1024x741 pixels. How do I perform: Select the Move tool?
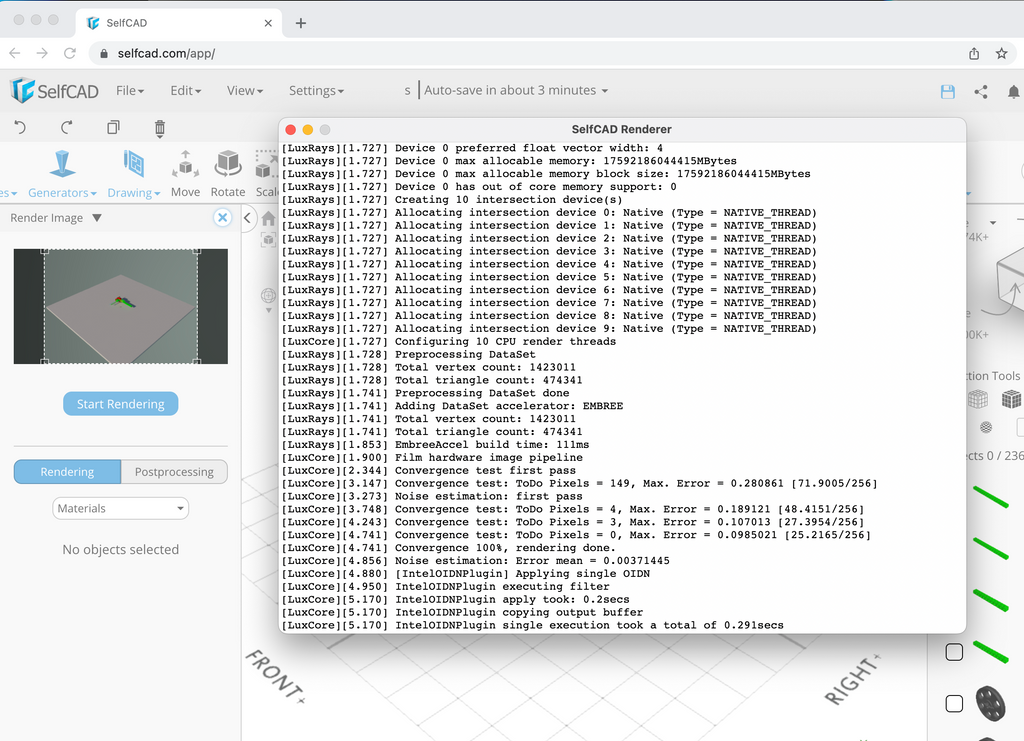[x=185, y=172]
